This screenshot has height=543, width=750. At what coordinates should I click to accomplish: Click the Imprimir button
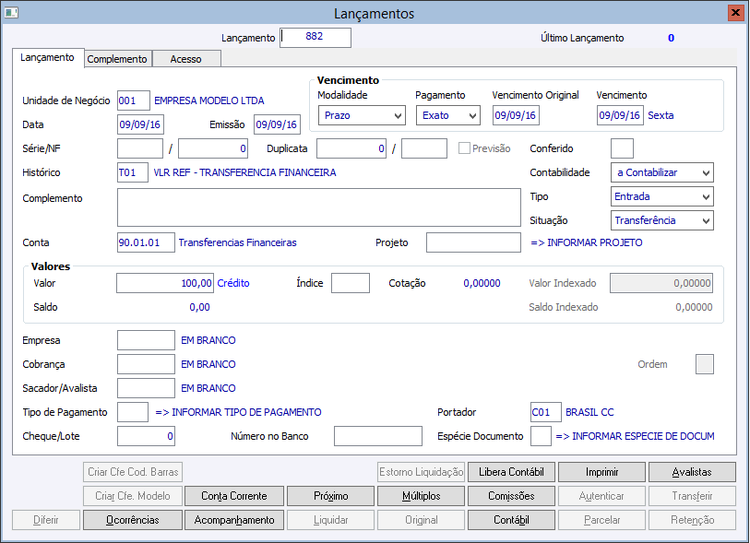tap(601, 471)
